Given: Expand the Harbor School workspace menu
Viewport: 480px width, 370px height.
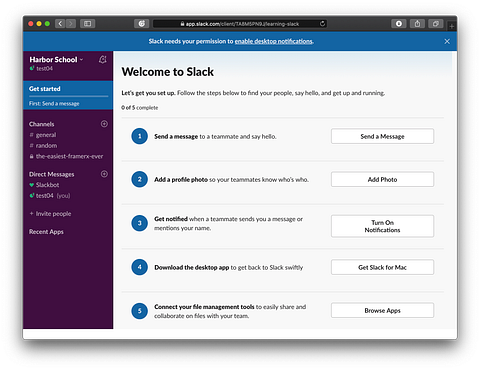Looking at the screenshot, I should (56, 60).
